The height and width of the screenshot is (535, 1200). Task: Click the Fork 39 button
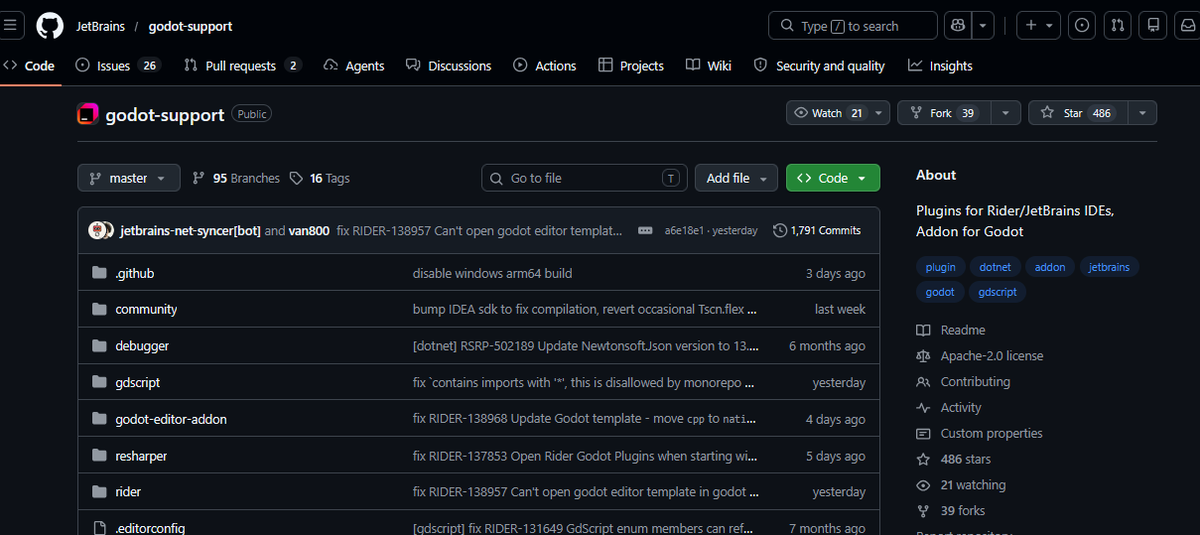[x=942, y=113]
